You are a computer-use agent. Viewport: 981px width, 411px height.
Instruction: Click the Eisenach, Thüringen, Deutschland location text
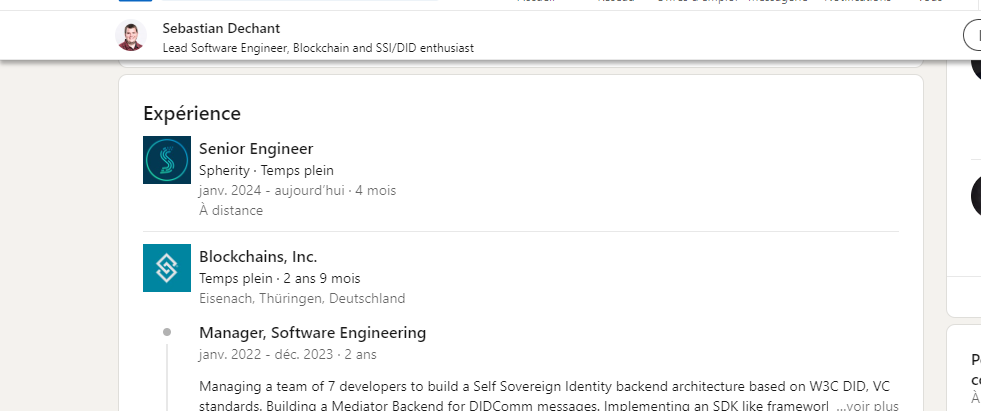click(302, 298)
